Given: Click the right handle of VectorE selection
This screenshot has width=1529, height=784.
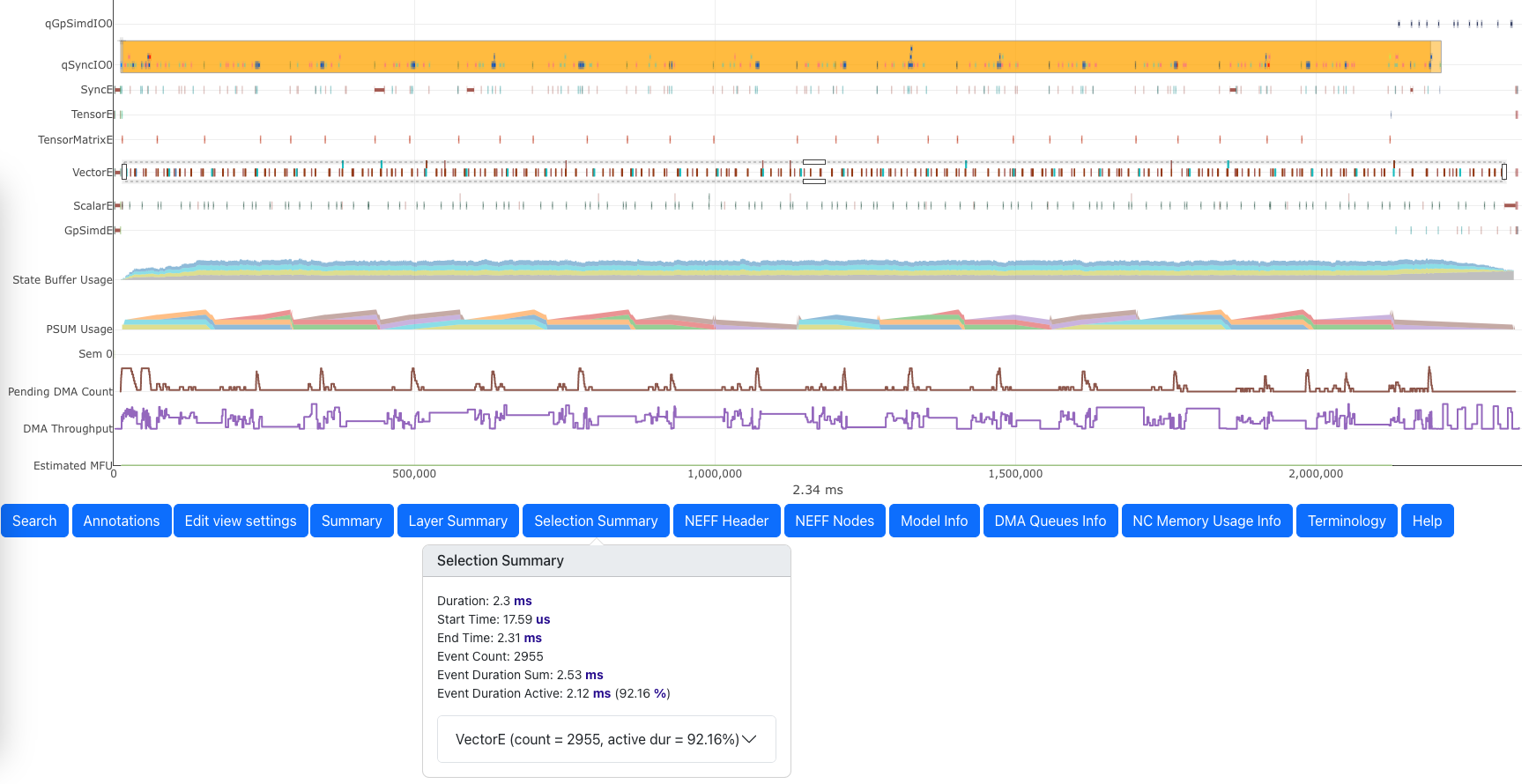Looking at the screenshot, I should pyautogui.click(x=1504, y=172).
